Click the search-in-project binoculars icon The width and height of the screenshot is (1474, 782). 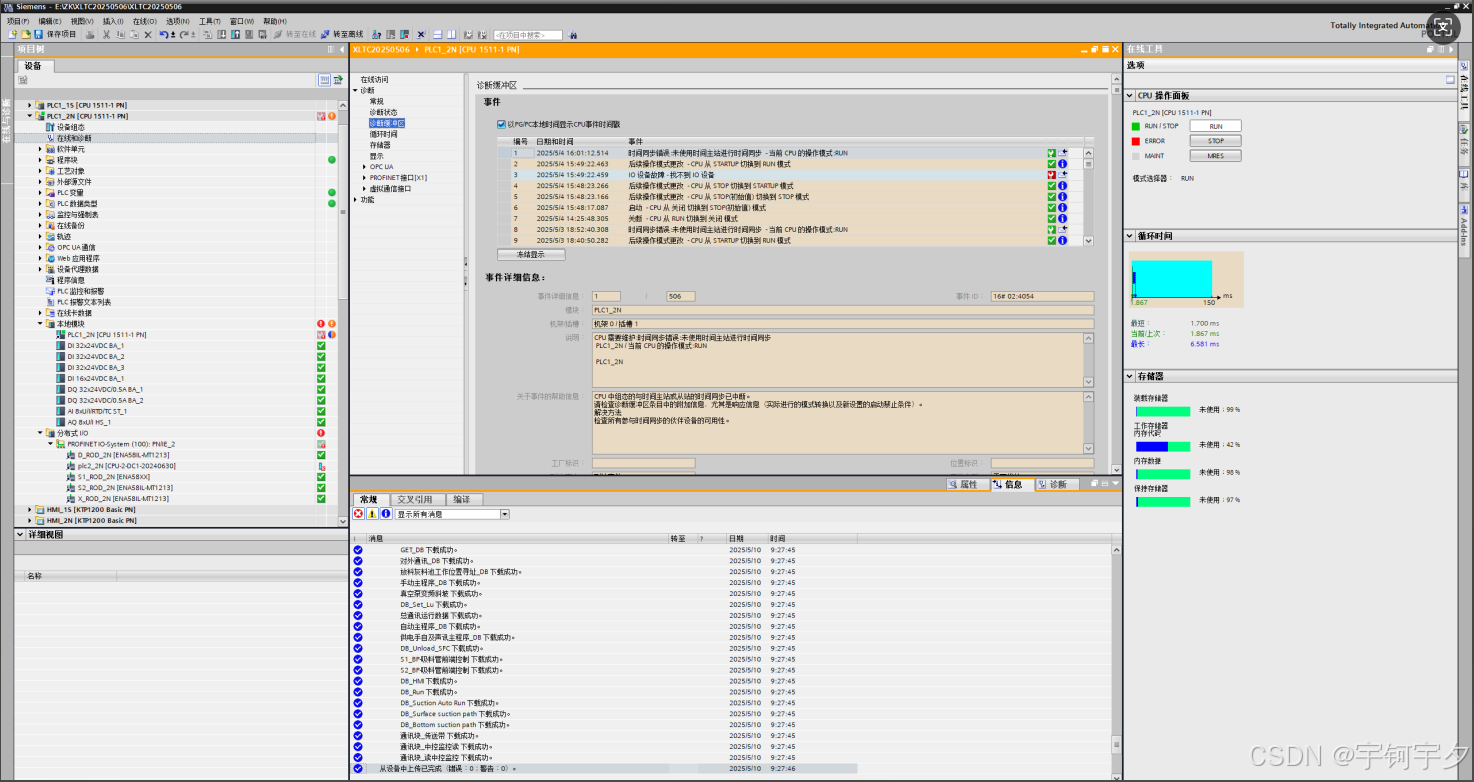[x=573, y=34]
